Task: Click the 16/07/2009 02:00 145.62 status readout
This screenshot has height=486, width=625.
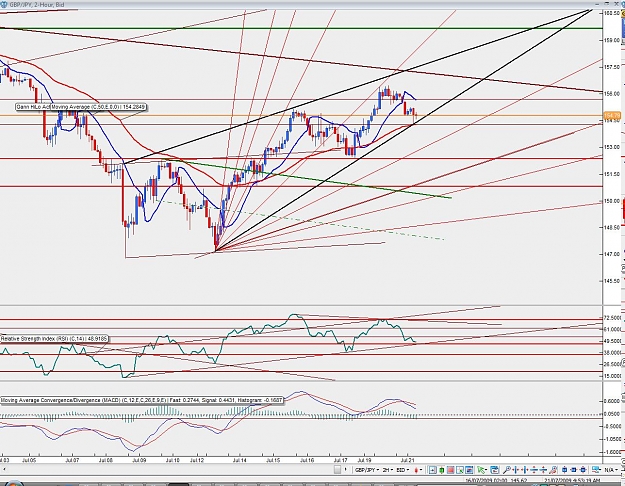Action: [x=495, y=480]
